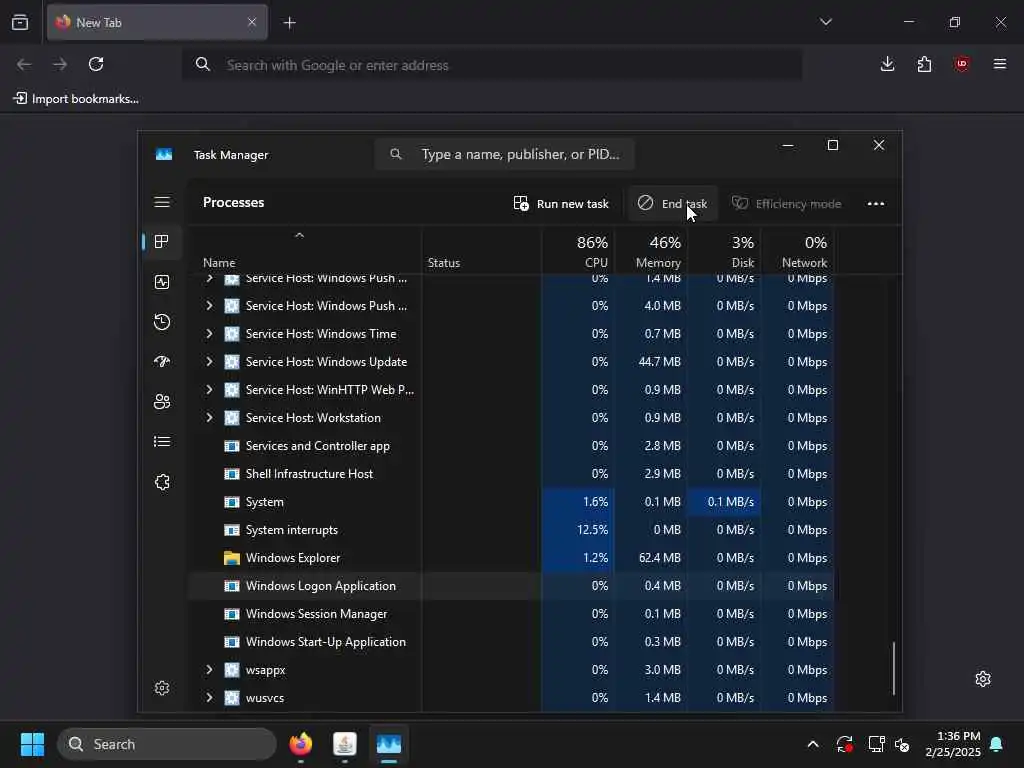Select System process row
1024x768 pixels.
pos(511,502)
